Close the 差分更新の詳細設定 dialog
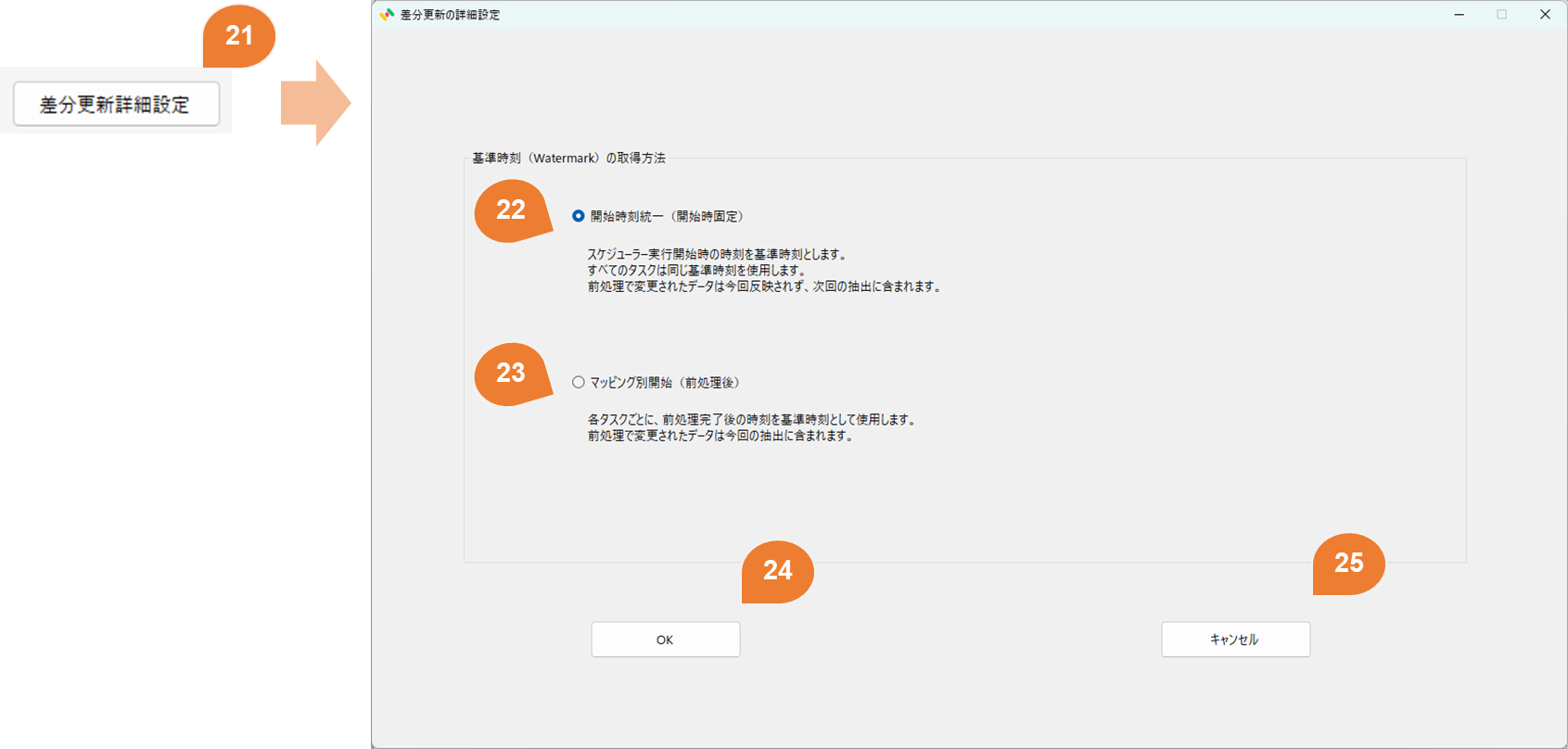 click(1545, 15)
